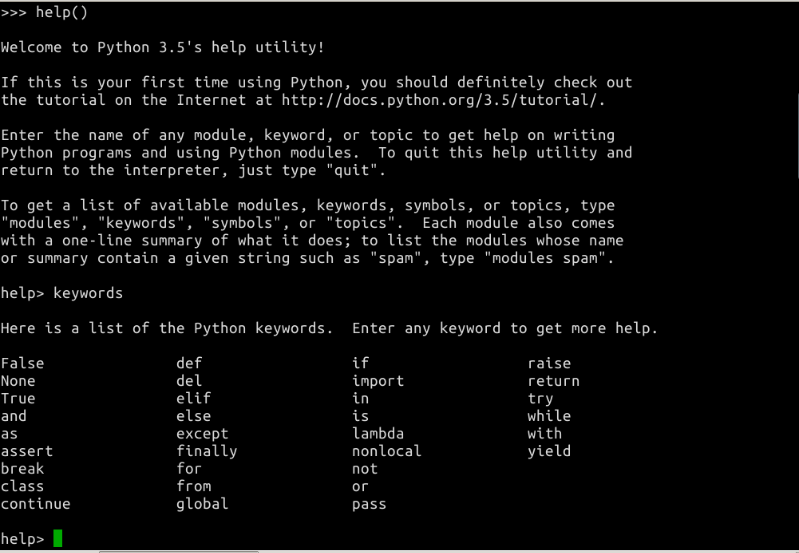
Task: Click the "finally" keyword
Action: click(x=206, y=451)
